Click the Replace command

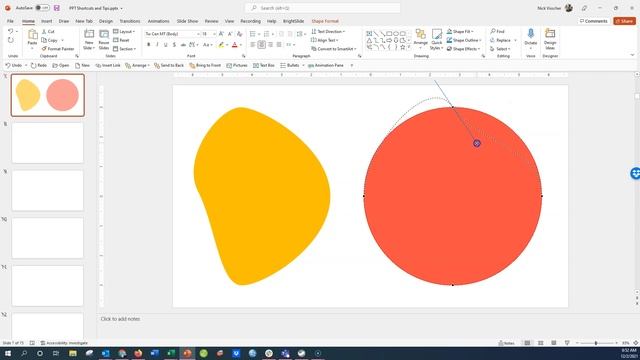coord(500,40)
